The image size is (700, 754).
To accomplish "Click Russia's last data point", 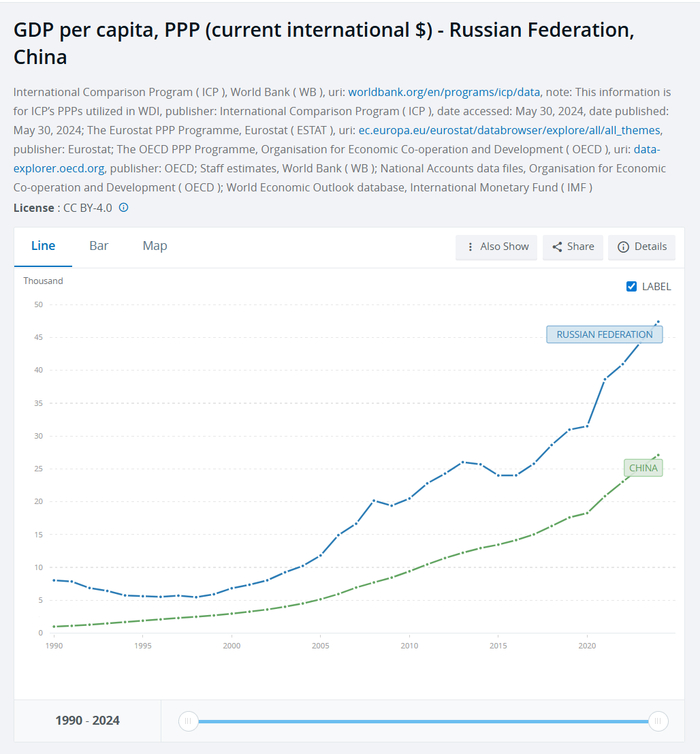I will (658, 321).
